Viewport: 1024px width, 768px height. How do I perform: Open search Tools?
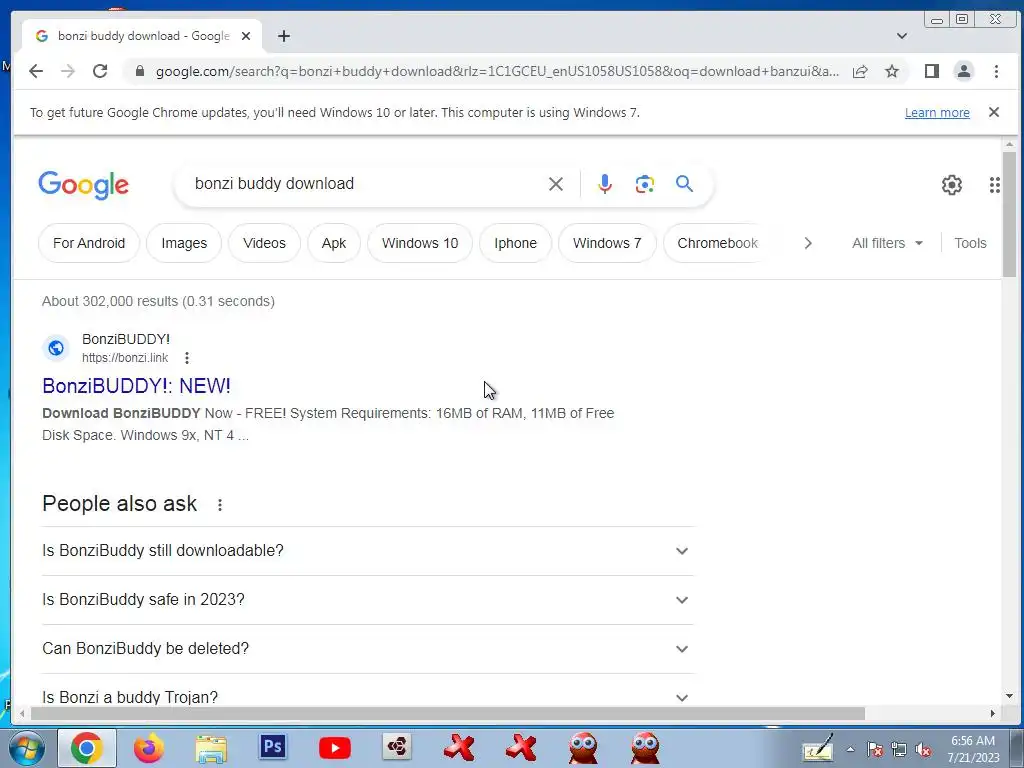970,243
